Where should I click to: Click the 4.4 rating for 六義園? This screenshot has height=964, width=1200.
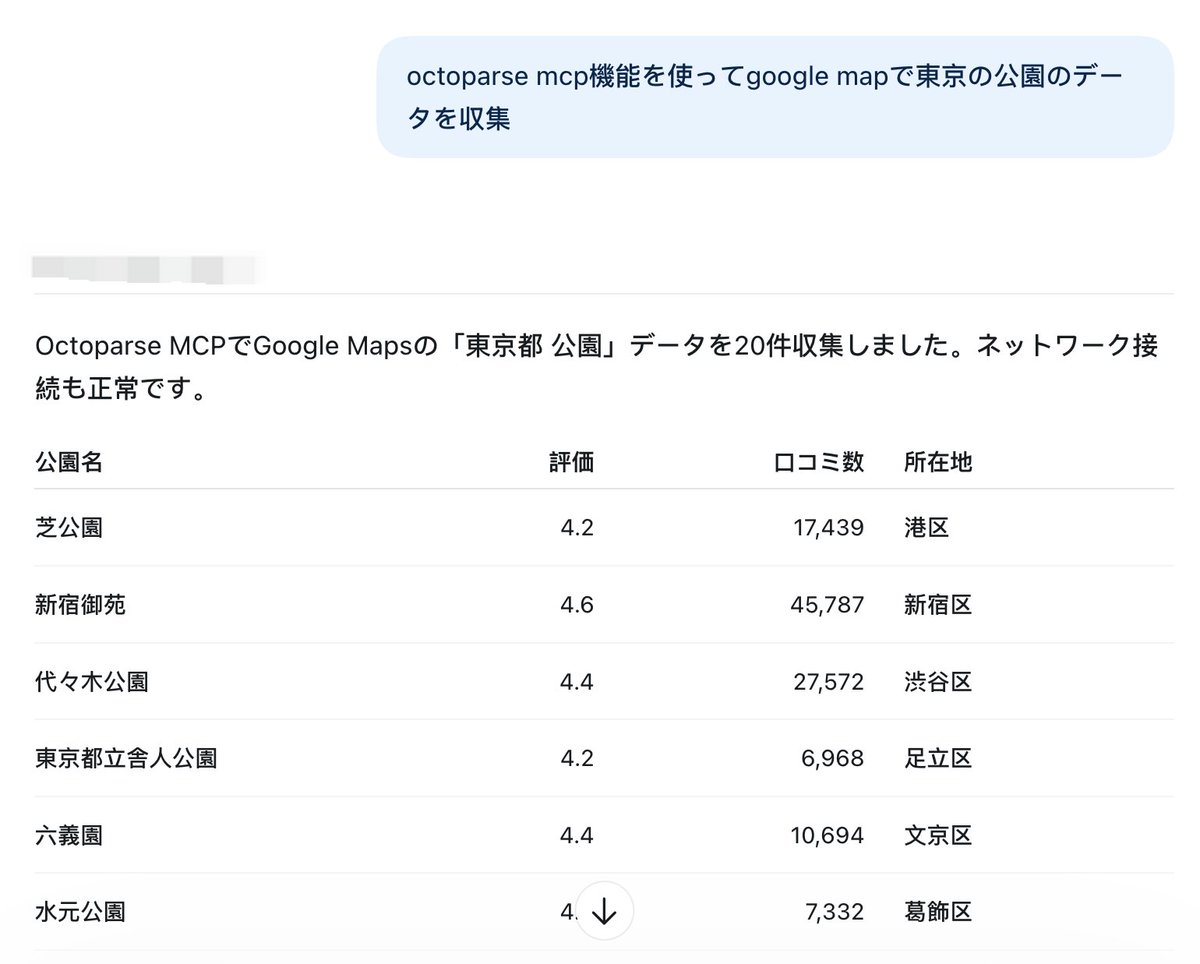(576, 835)
